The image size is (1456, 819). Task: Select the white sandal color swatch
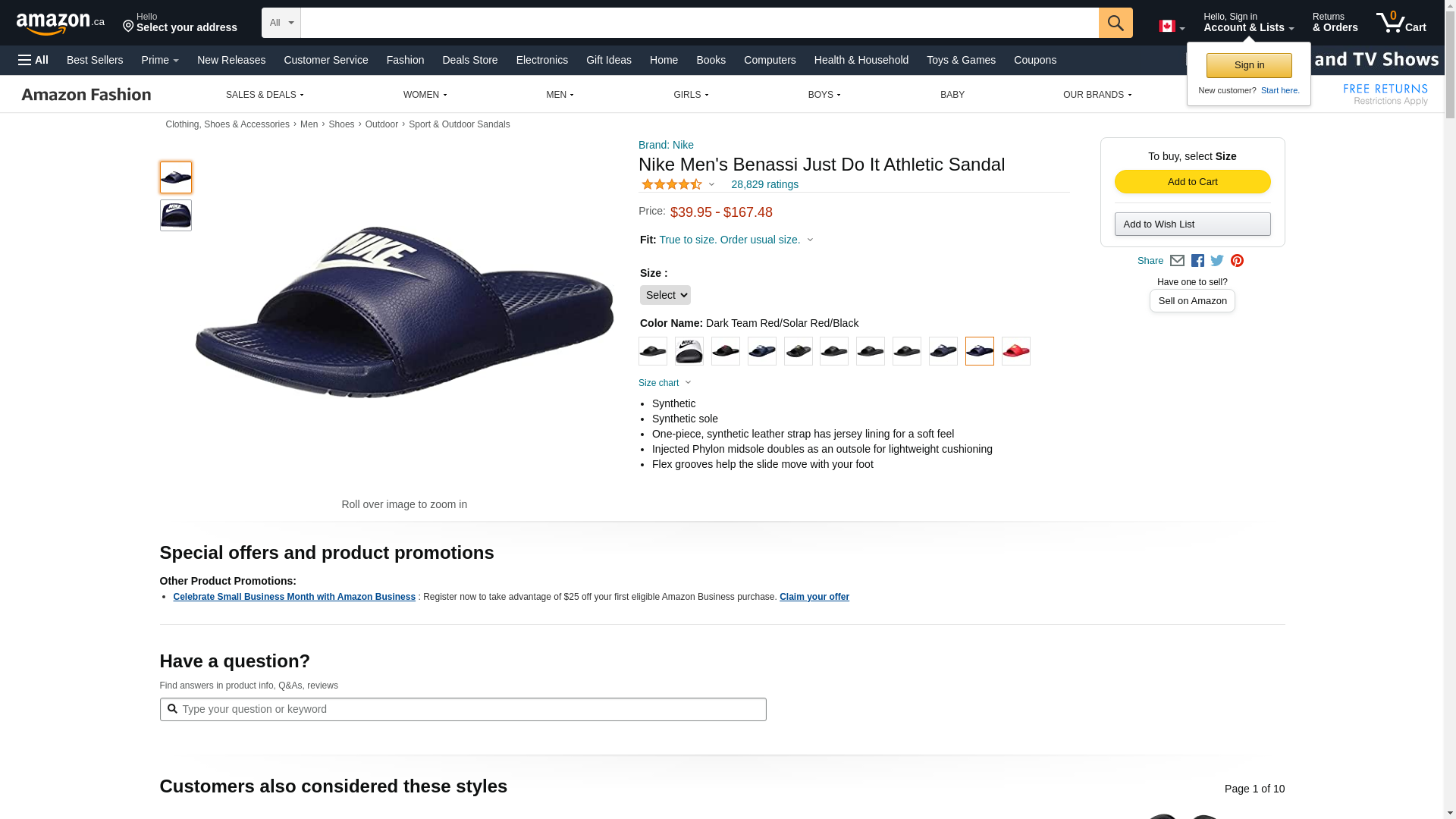689,351
